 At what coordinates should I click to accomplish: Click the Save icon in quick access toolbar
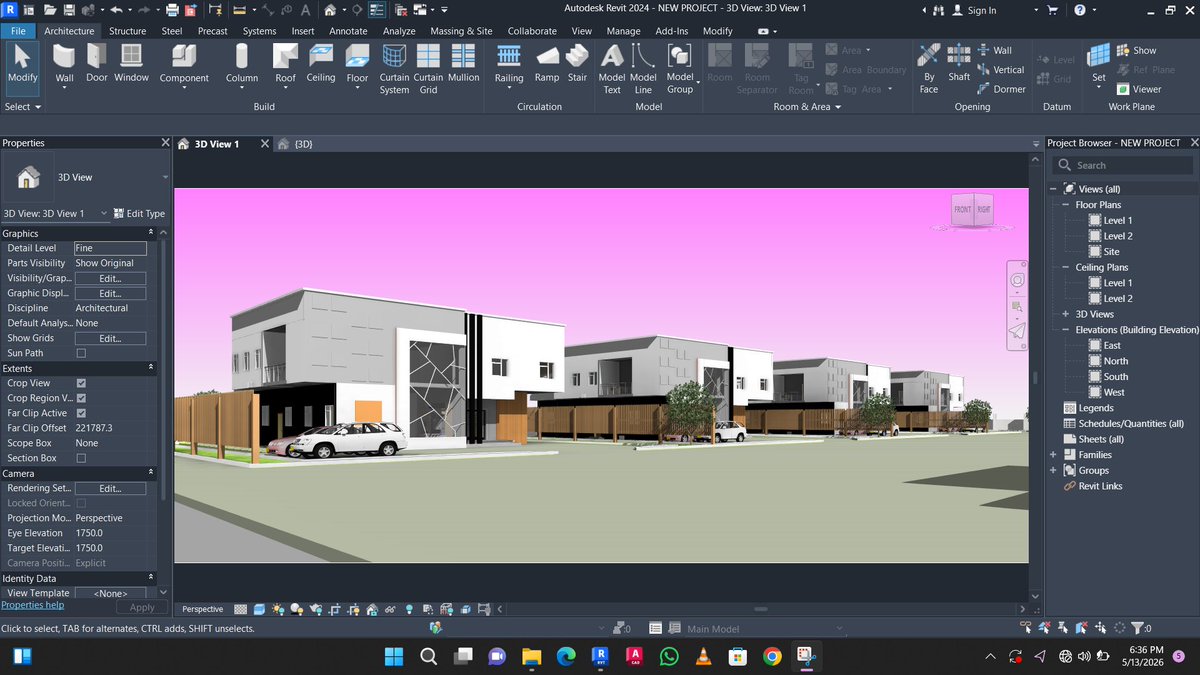(x=69, y=10)
